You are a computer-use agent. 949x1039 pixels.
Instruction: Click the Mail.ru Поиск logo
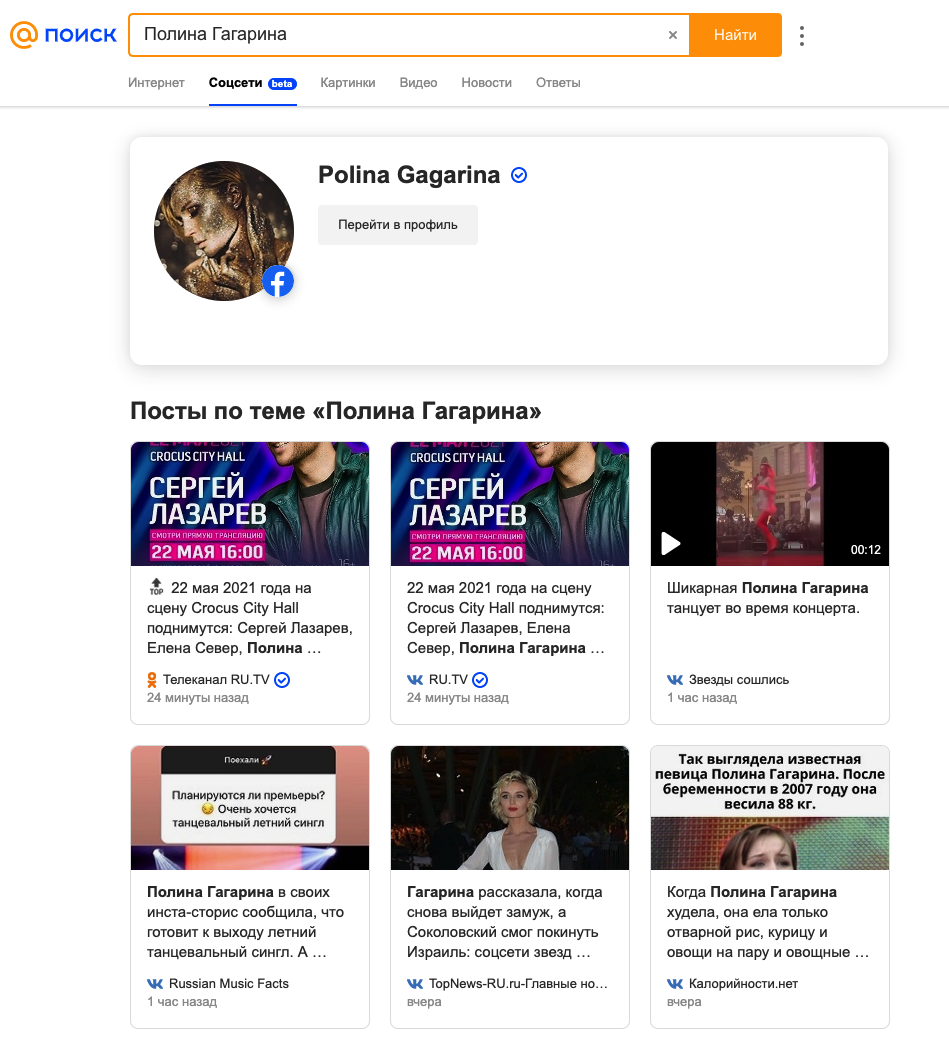[63, 34]
